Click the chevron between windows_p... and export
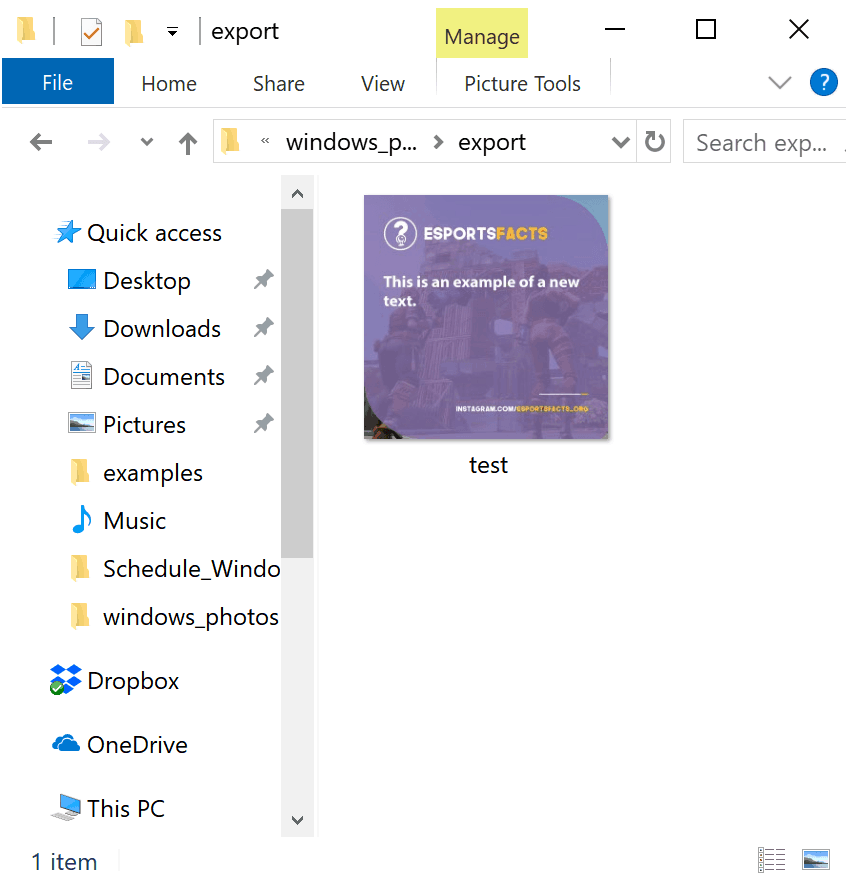This screenshot has width=848, height=885. click(438, 142)
